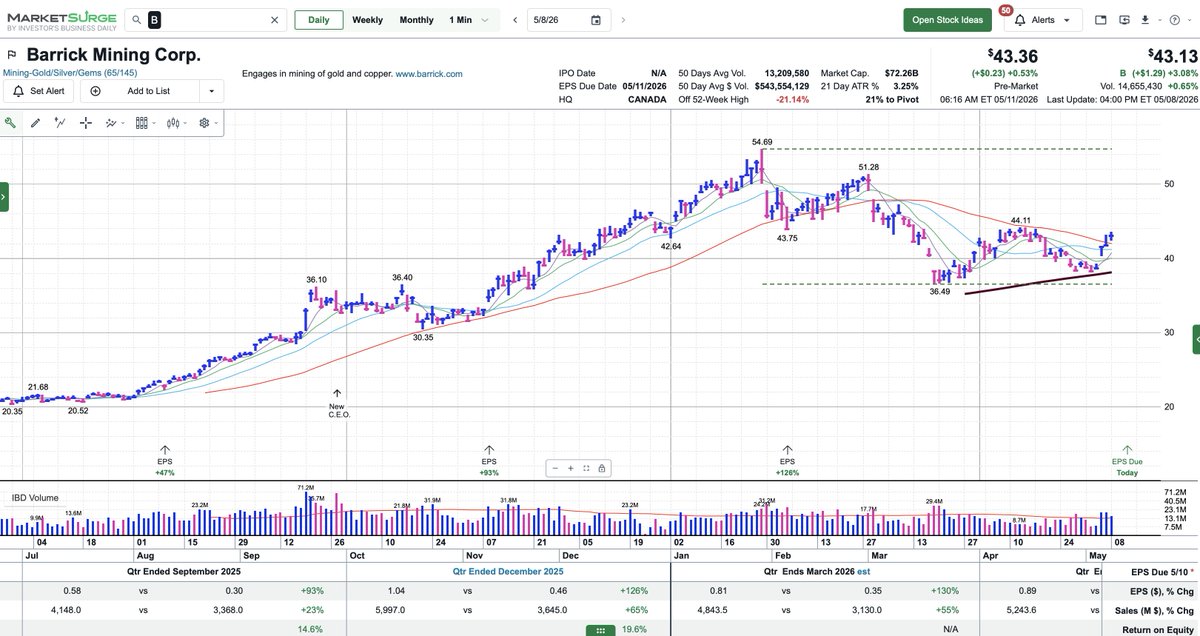Click the Set Alert button
Image resolution: width=1200 pixels, height=636 pixels.
pyautogui.click(x=40, y=91)
